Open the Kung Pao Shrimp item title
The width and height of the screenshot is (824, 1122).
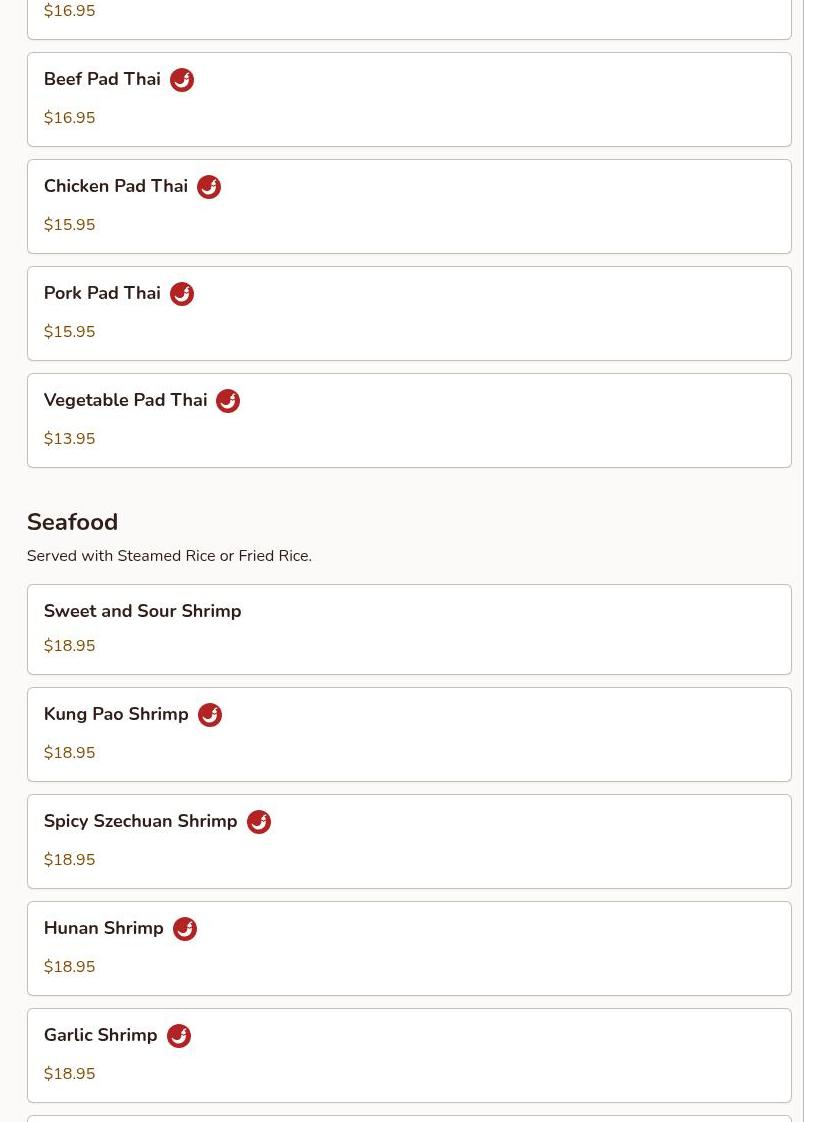coord(116,714)
